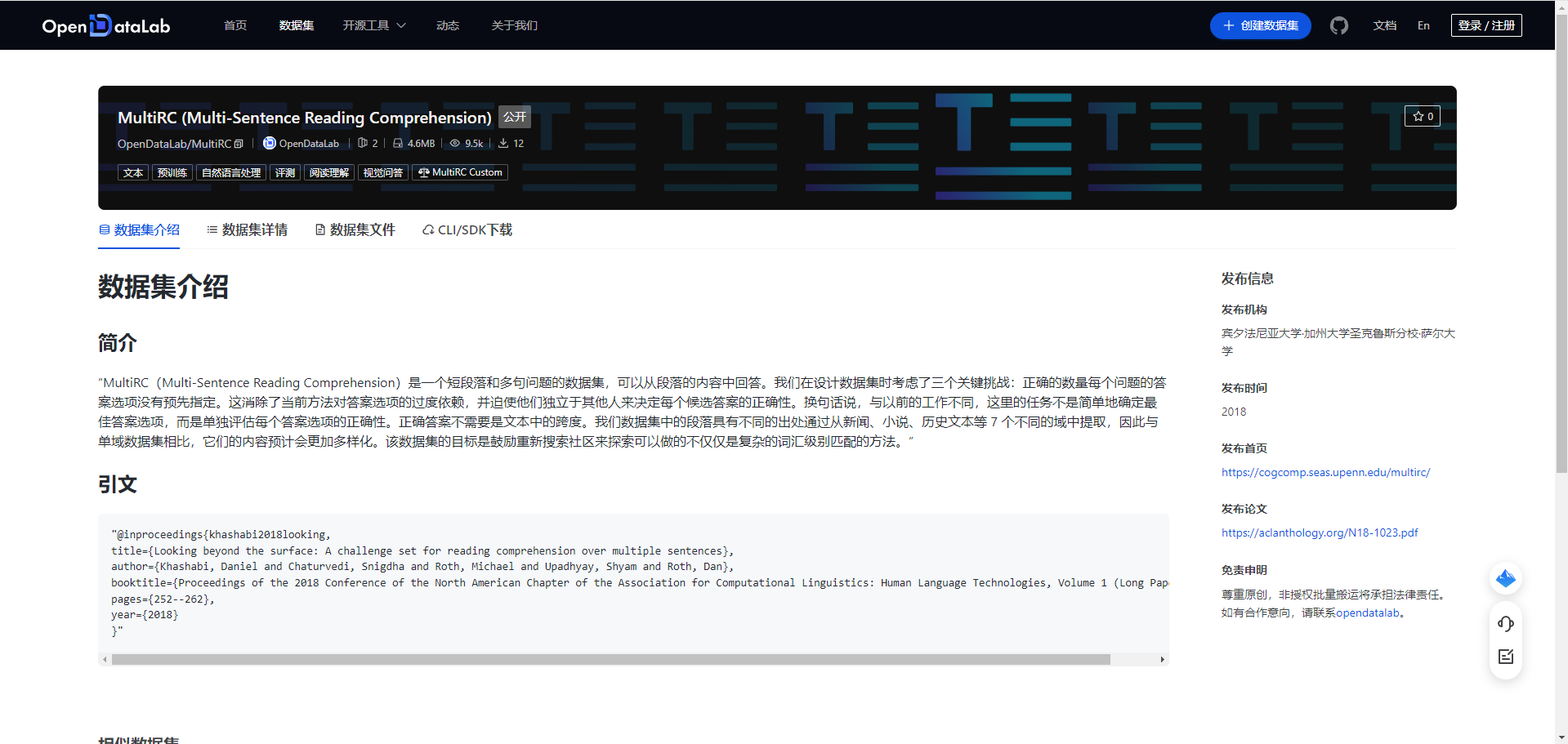Open the MultiRC Custom license tag
1568x744 pixels.
coord(460,172)
